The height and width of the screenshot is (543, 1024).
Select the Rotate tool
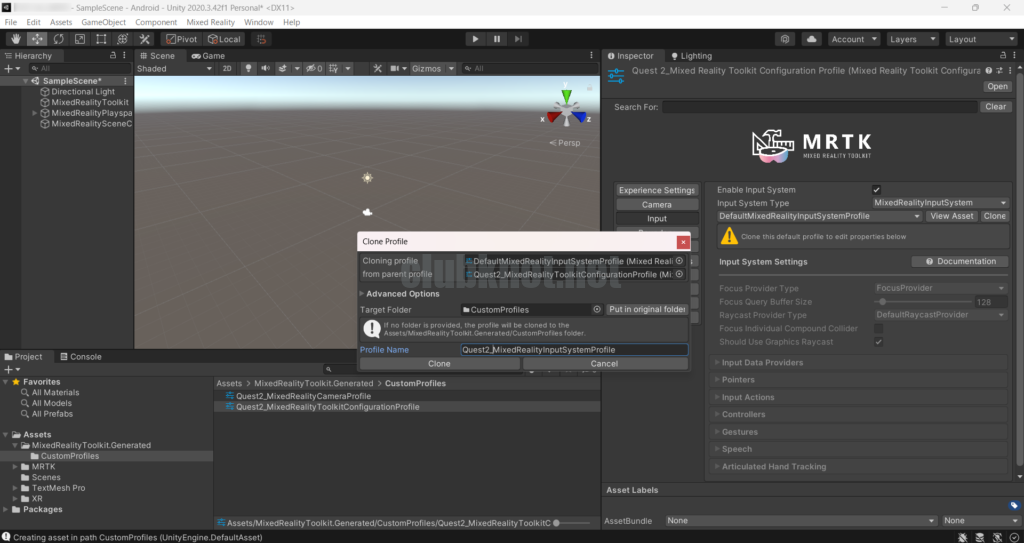(58, 39)
